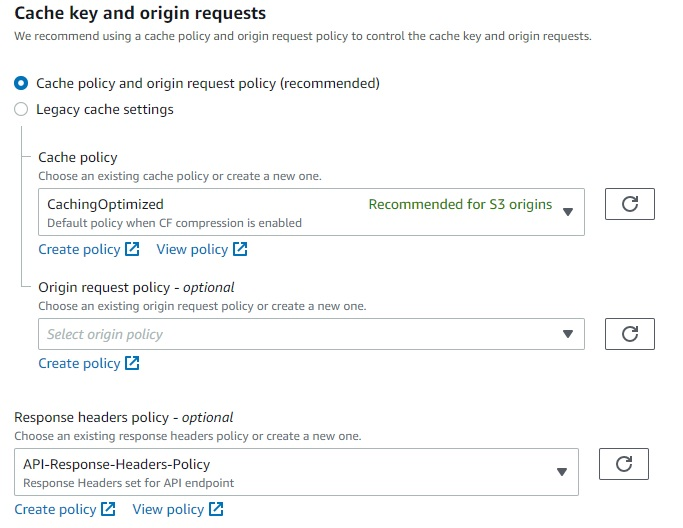683x528 pixels.
Task: Open View policy link under Cache policy
Action: click(192, 249)
